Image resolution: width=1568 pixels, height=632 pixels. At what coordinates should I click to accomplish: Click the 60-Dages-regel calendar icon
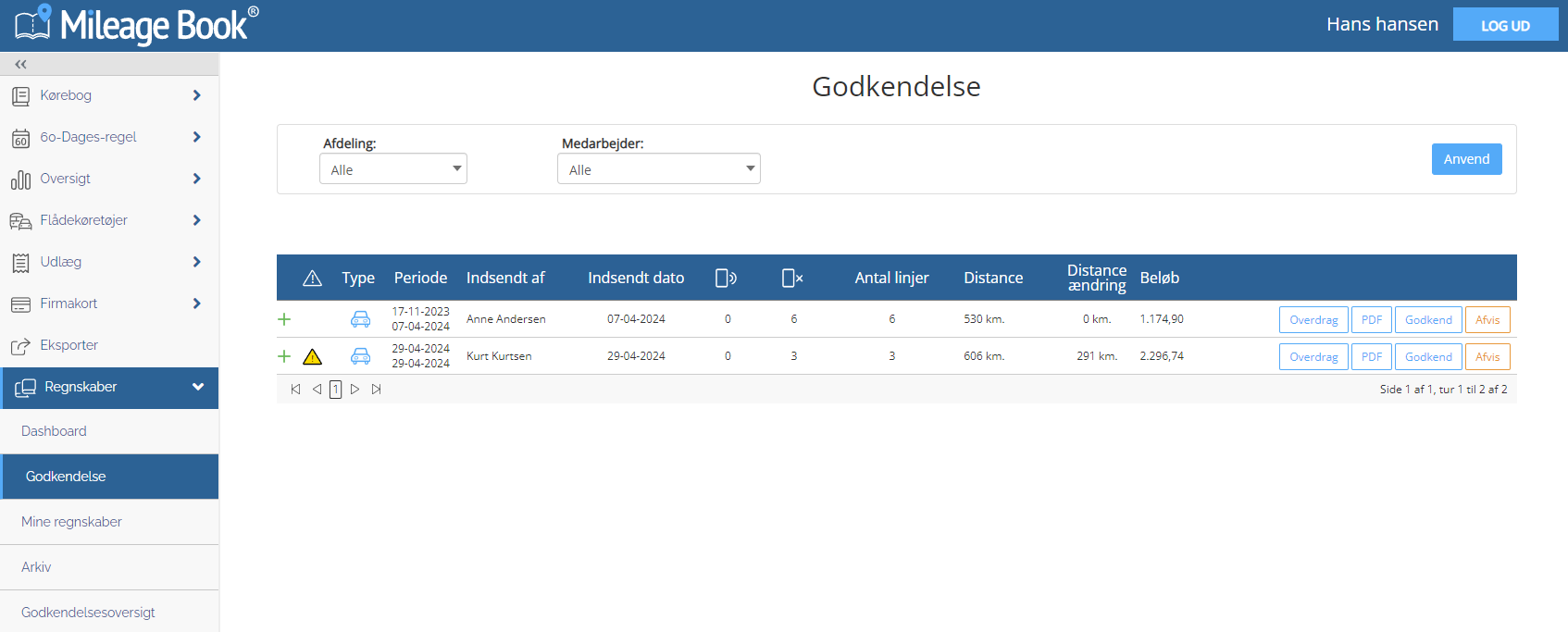click(x=20, y=138)
